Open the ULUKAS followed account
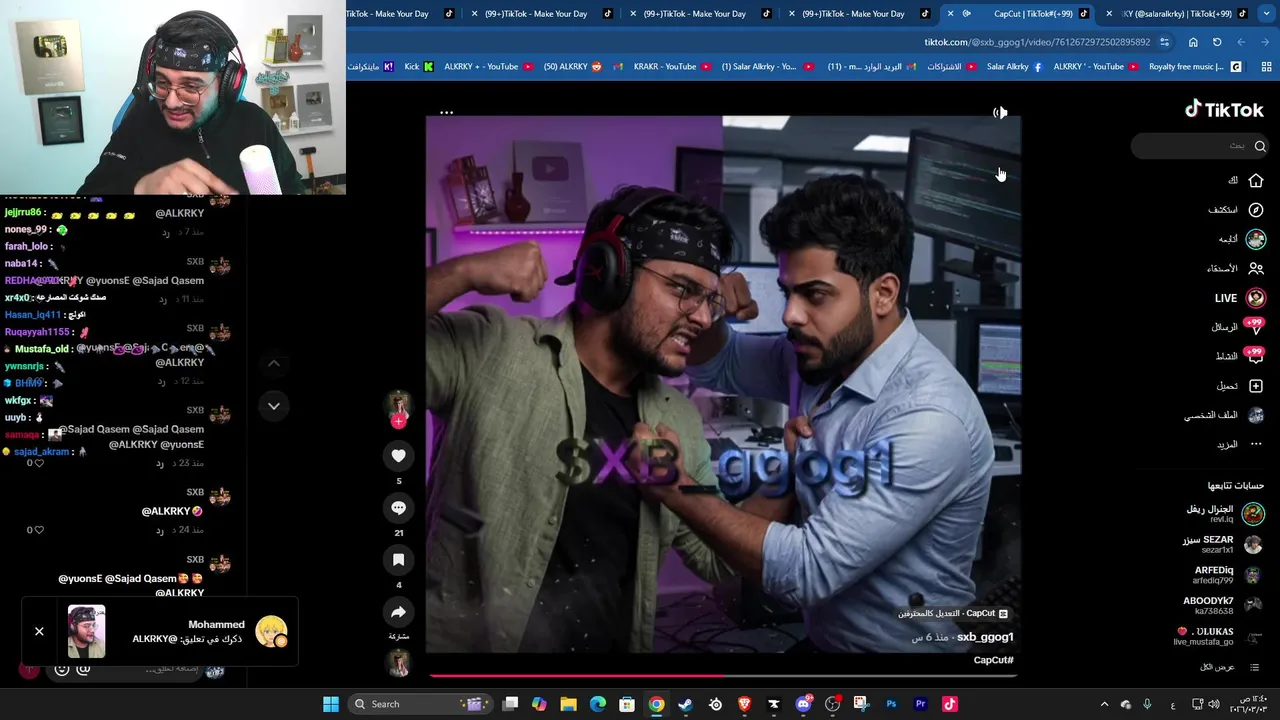Image resolution: width=1280 pixels, height=720 pixels. click(1220, 636)
